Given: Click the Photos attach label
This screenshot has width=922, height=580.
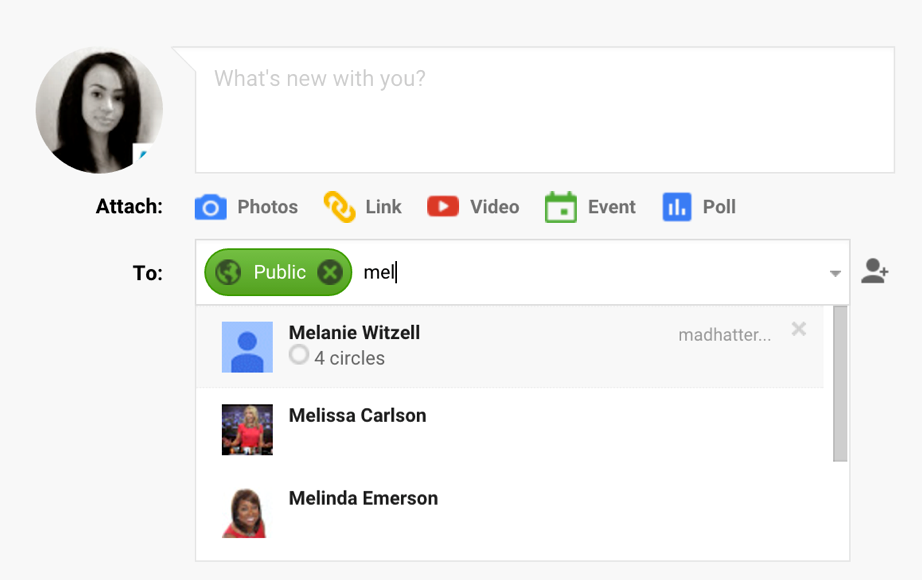Looking at the screenshot, I should point(267,207).
